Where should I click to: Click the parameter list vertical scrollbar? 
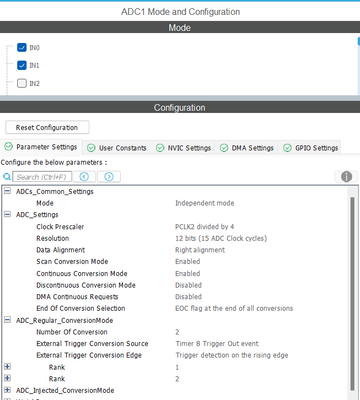352,293
